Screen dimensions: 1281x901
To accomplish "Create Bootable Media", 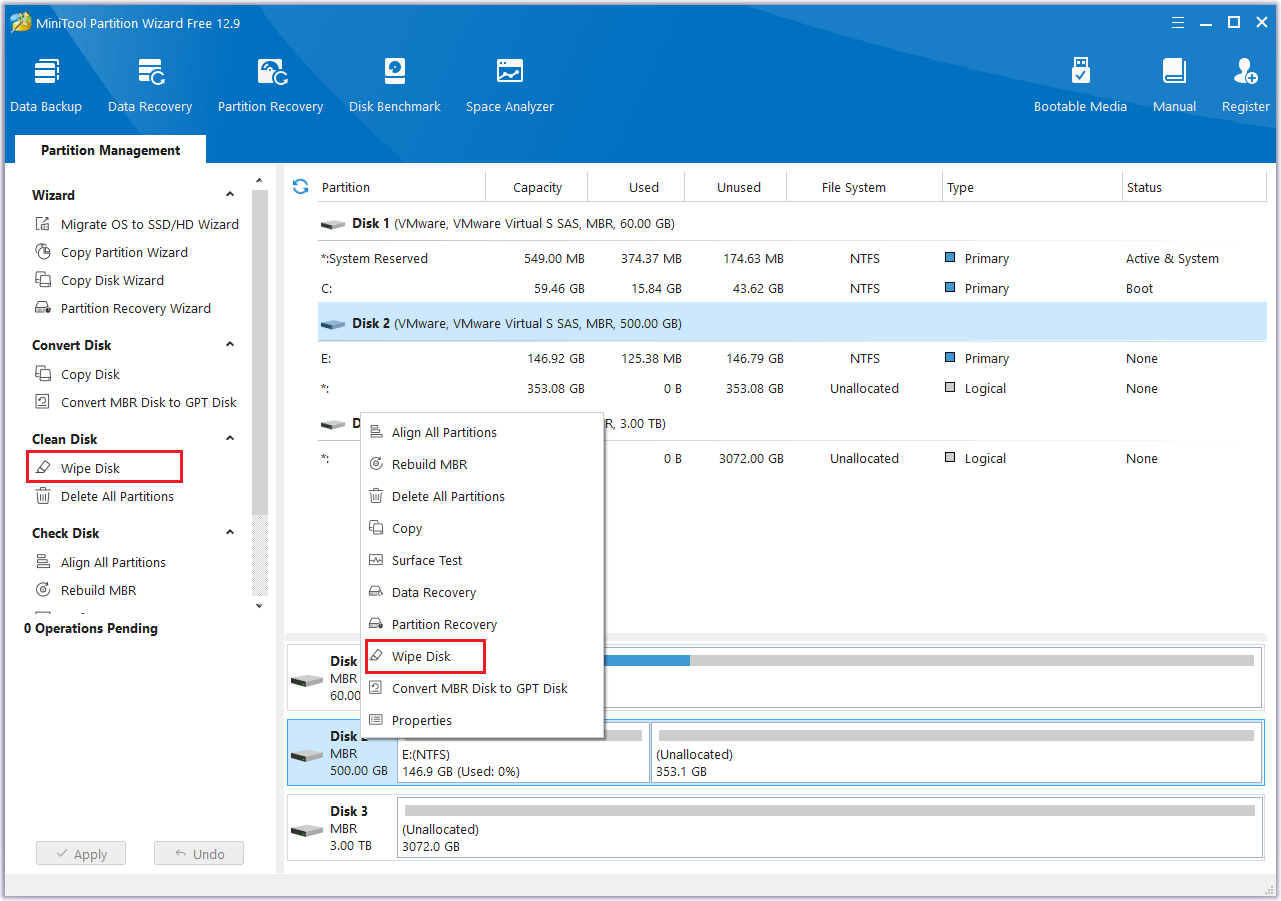I will coord(1080,86).
